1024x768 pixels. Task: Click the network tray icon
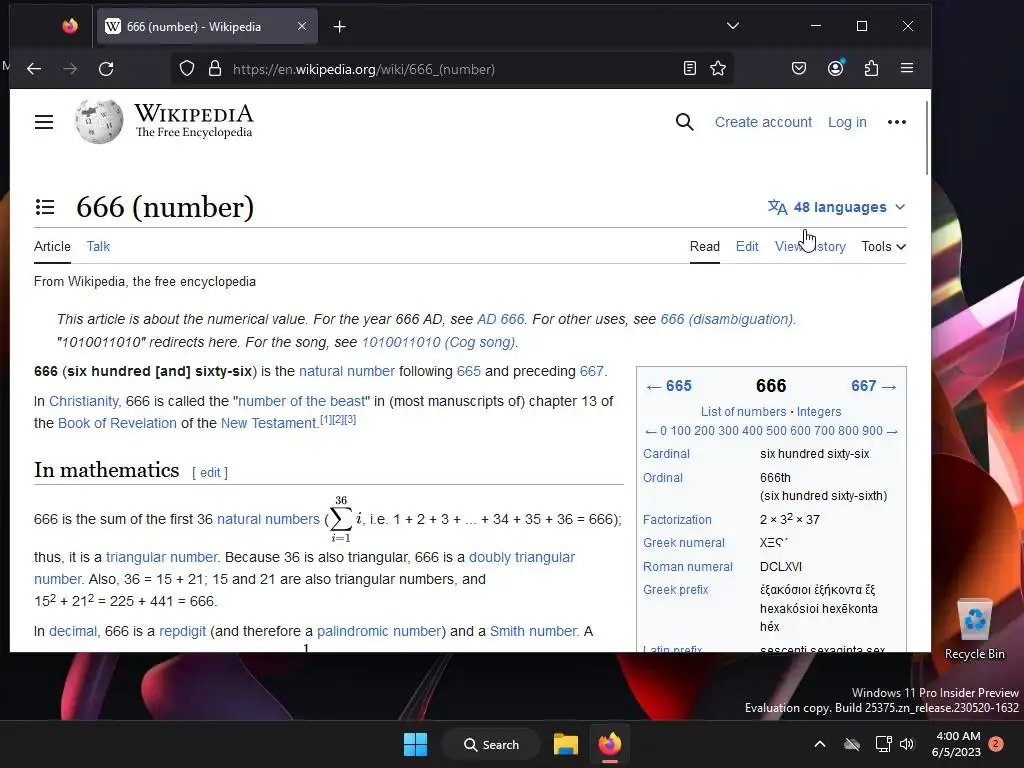click(x=883, y=744)
